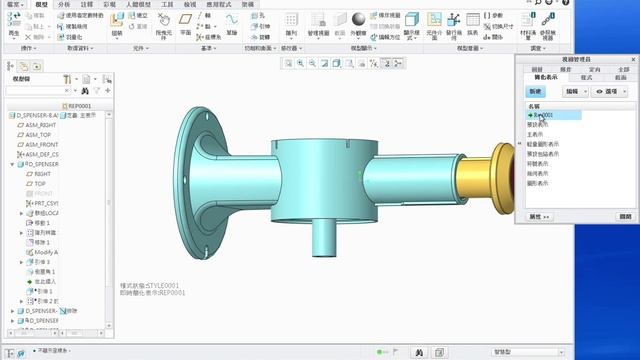Click the 再生 (Regenerate) icon
Image resolution: width=640 pixels, height=360 pixels.
click(13, 20)
